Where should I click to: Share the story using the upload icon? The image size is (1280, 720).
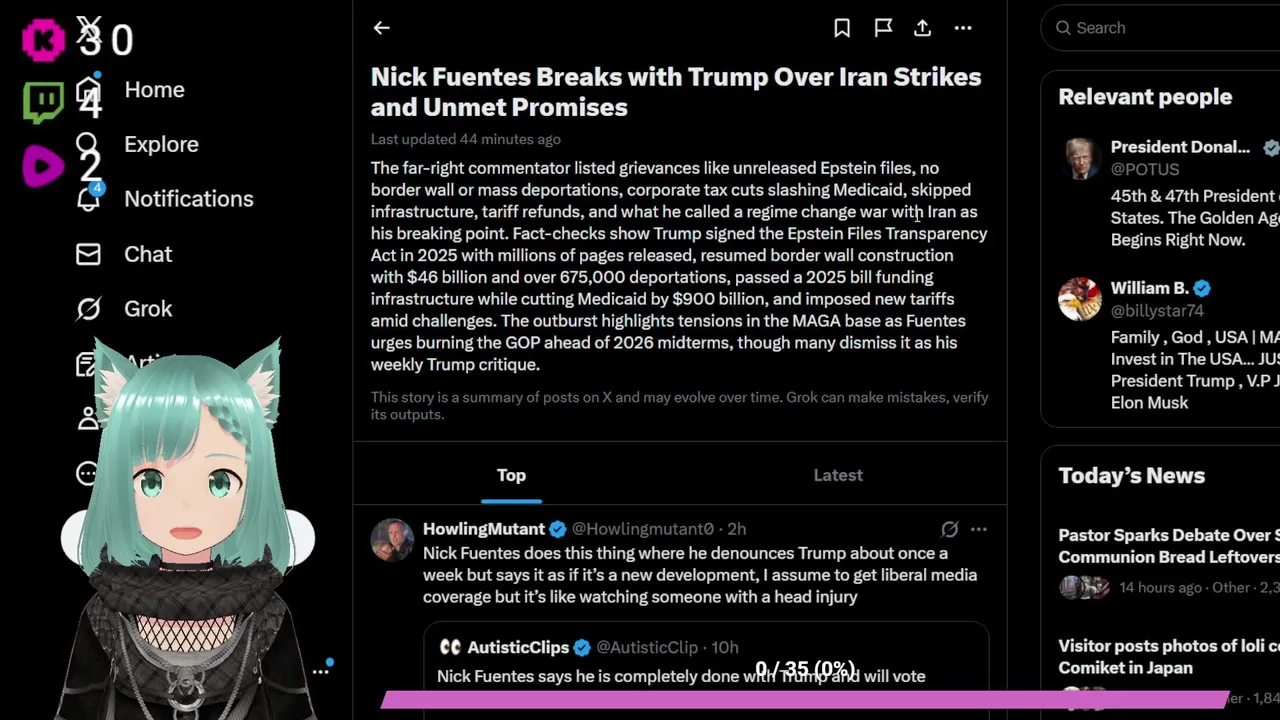923,28
